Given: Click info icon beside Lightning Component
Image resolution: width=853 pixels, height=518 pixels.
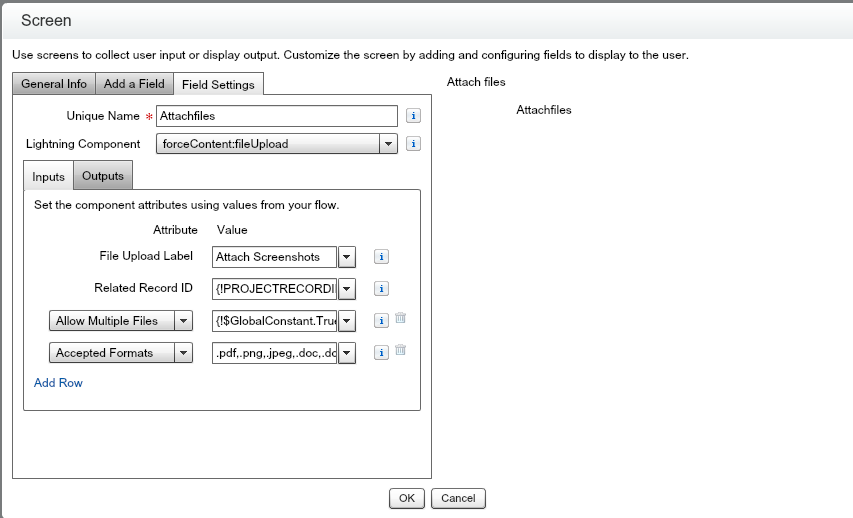Looking at the screenshot, I should (413, 144).
